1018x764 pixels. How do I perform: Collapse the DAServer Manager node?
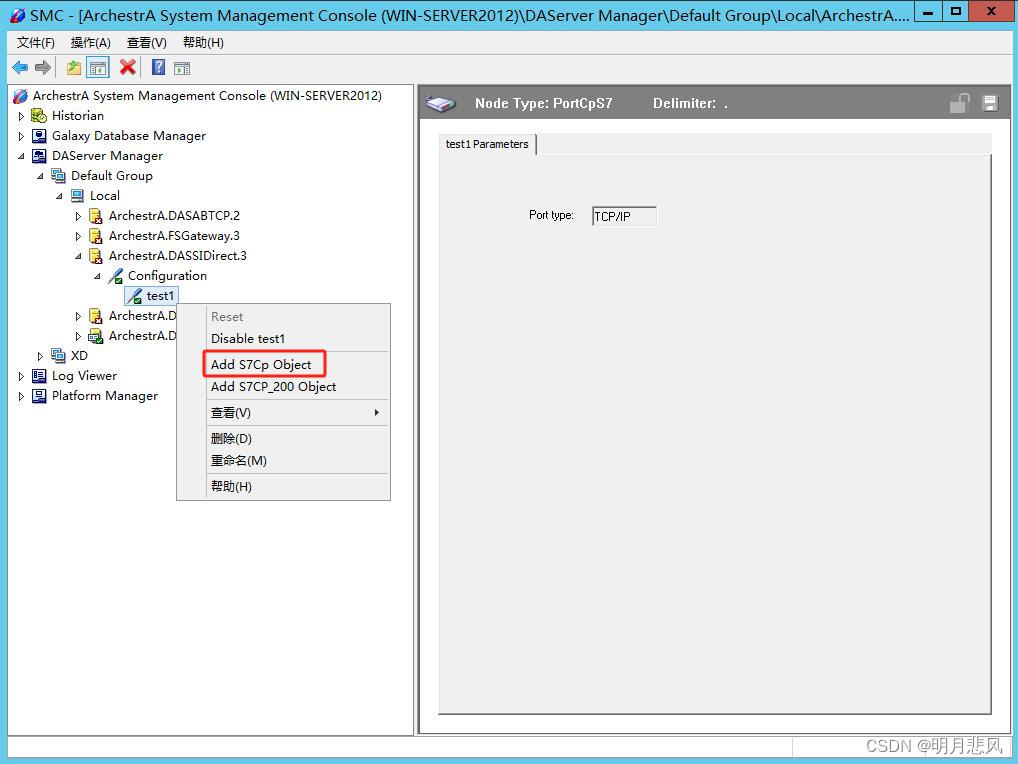[21, 156]
